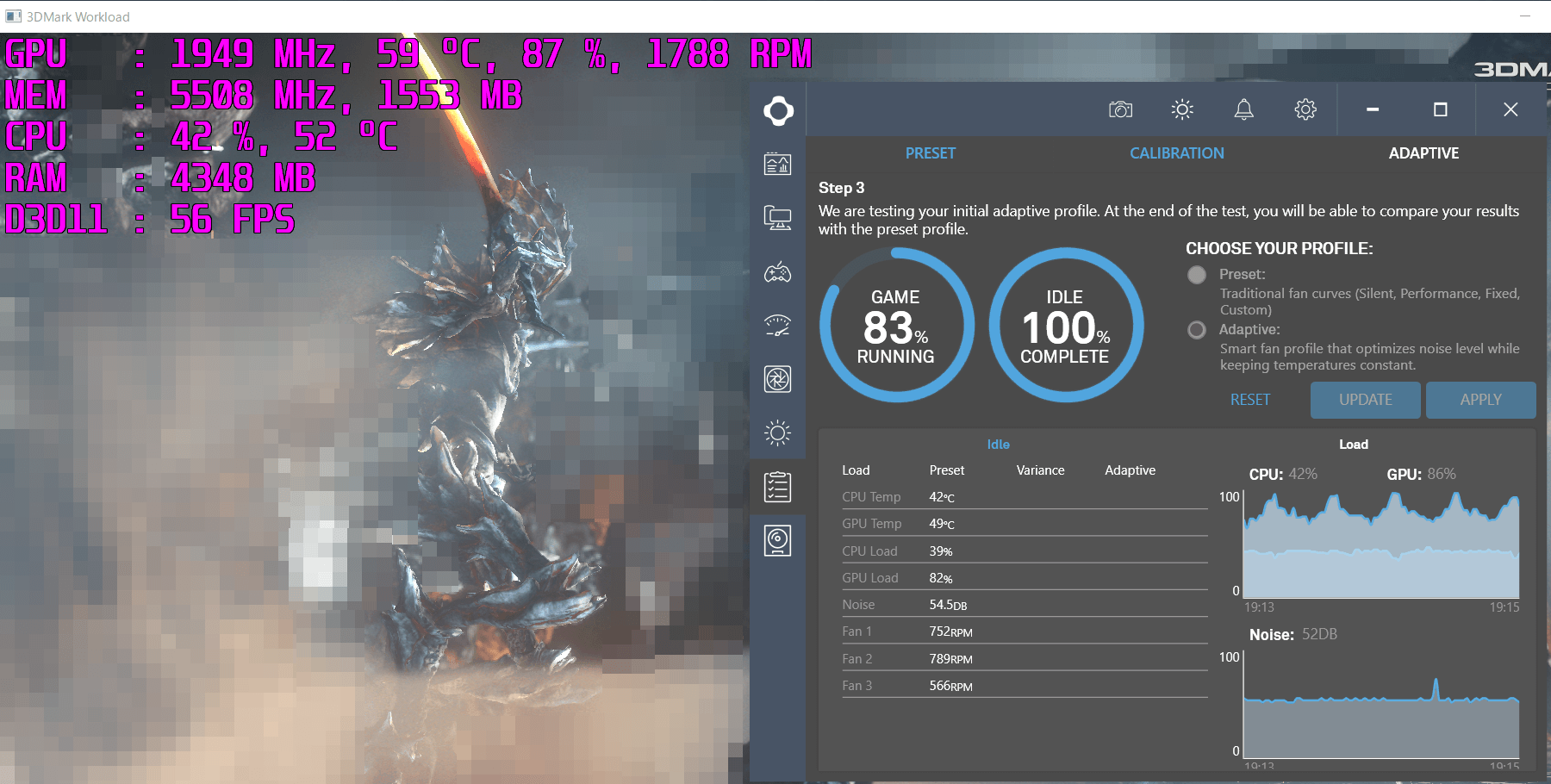Viewport: 1551px width, 784px height.
Task: Take a screenshot with the camera icon
Action: pos(1120,109)
